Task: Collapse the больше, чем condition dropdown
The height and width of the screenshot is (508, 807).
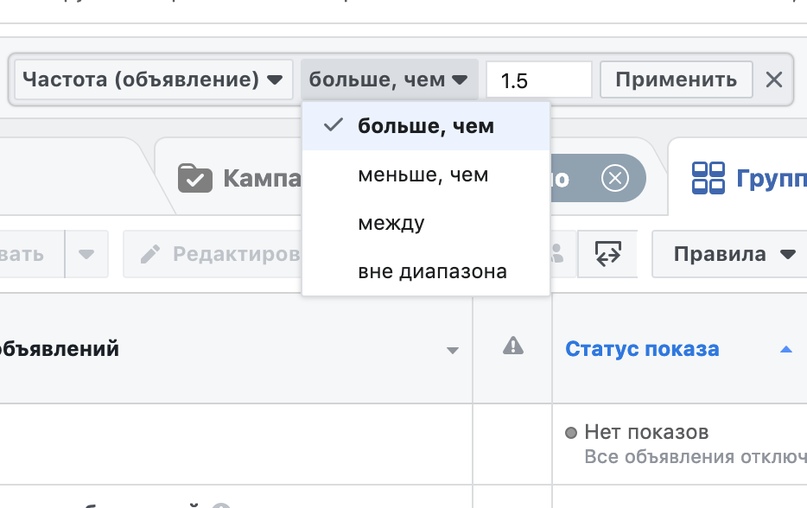Action: (x=388, y=80)
